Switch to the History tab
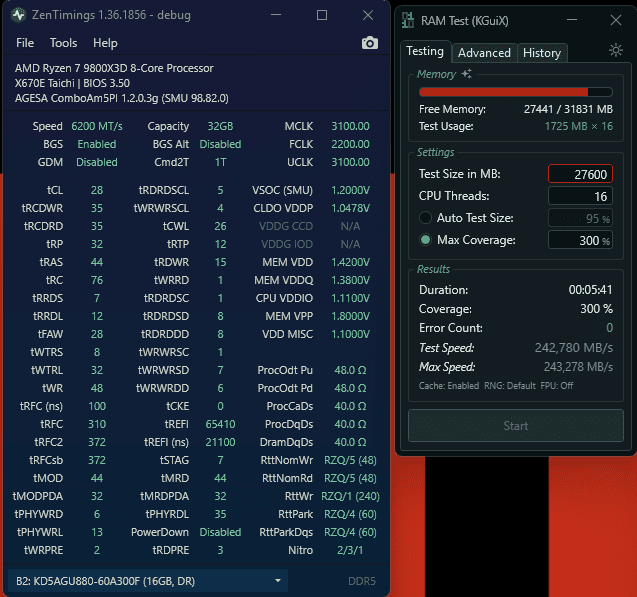The width and height of the screenshot is (637, 597). click(542, 53)
